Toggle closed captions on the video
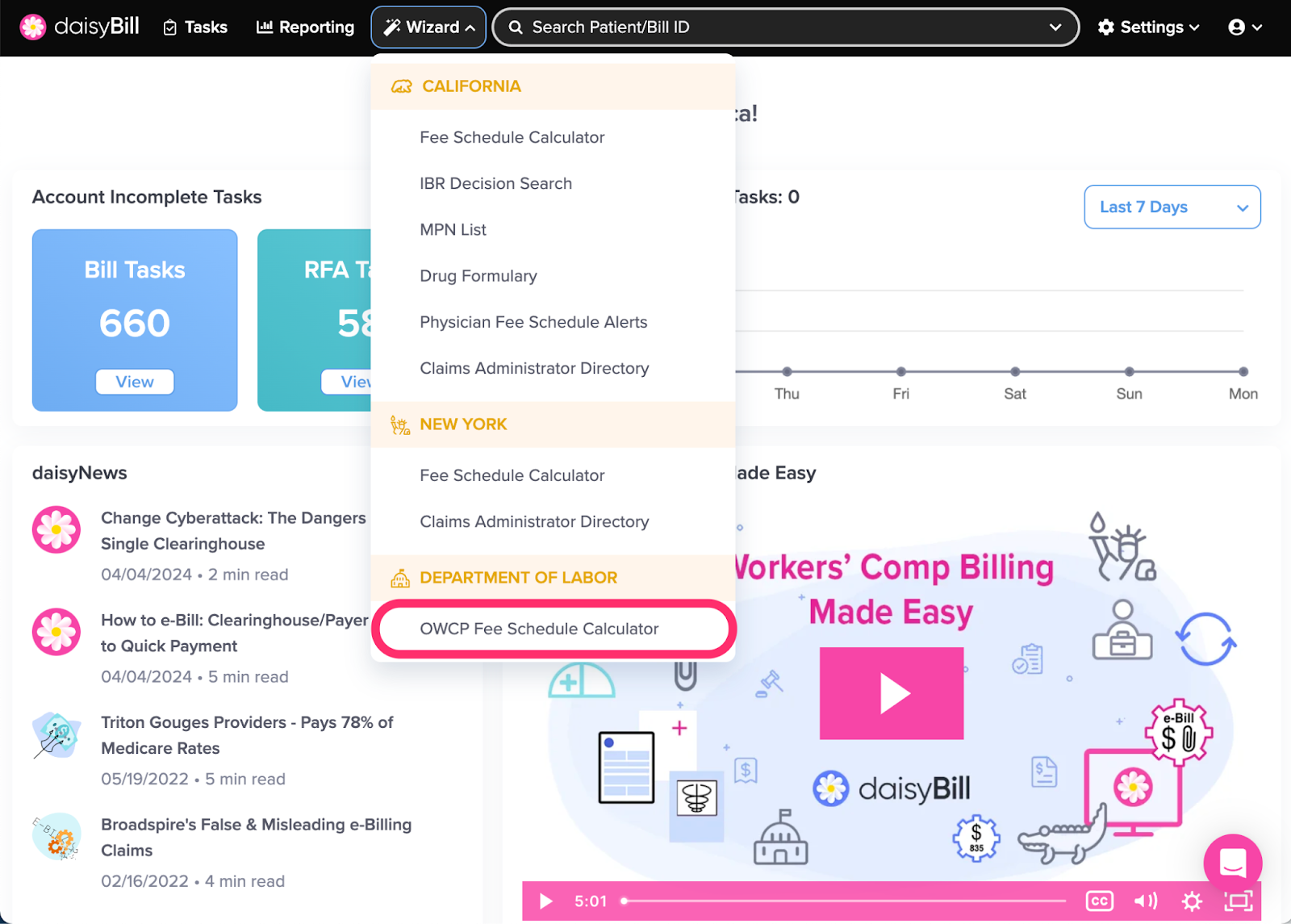The image size is (1291, 924). [1100, 901]
